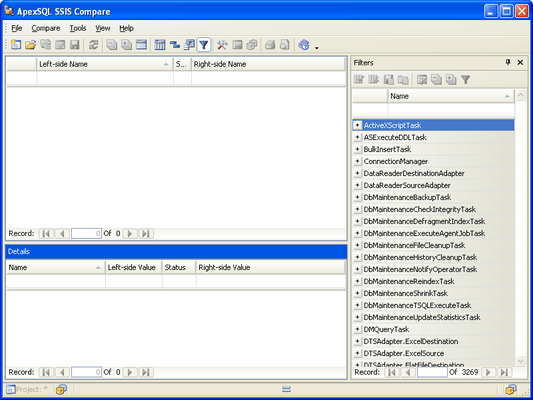Image resolution: width=533 pixels, height=400 pixels.
Task: Select DbMaintenanceHistoryCleanupTask row
Action: point(433,257)
